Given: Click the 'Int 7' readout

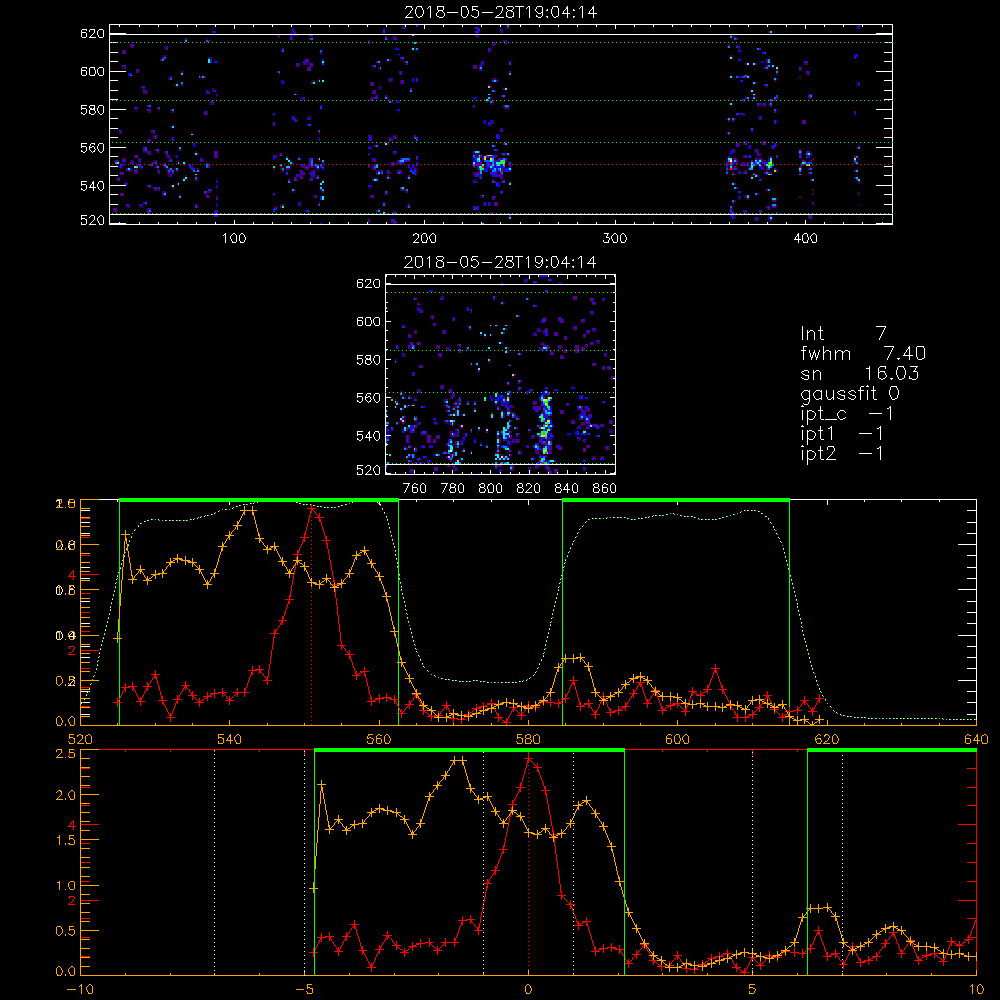Looking at the screenshot, I should click(x=843, y=334).
